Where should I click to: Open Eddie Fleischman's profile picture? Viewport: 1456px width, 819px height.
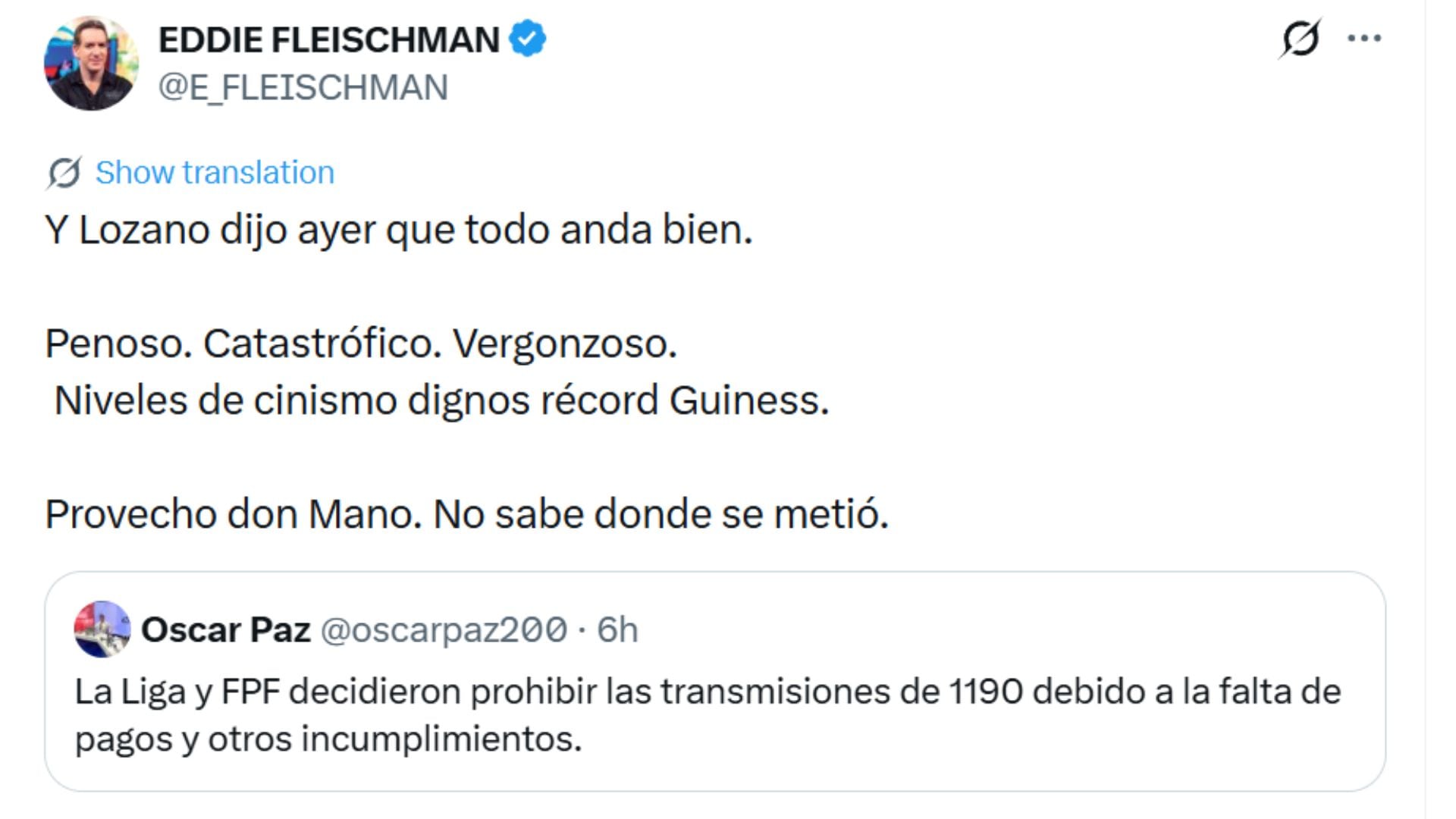tap(93, 57)
